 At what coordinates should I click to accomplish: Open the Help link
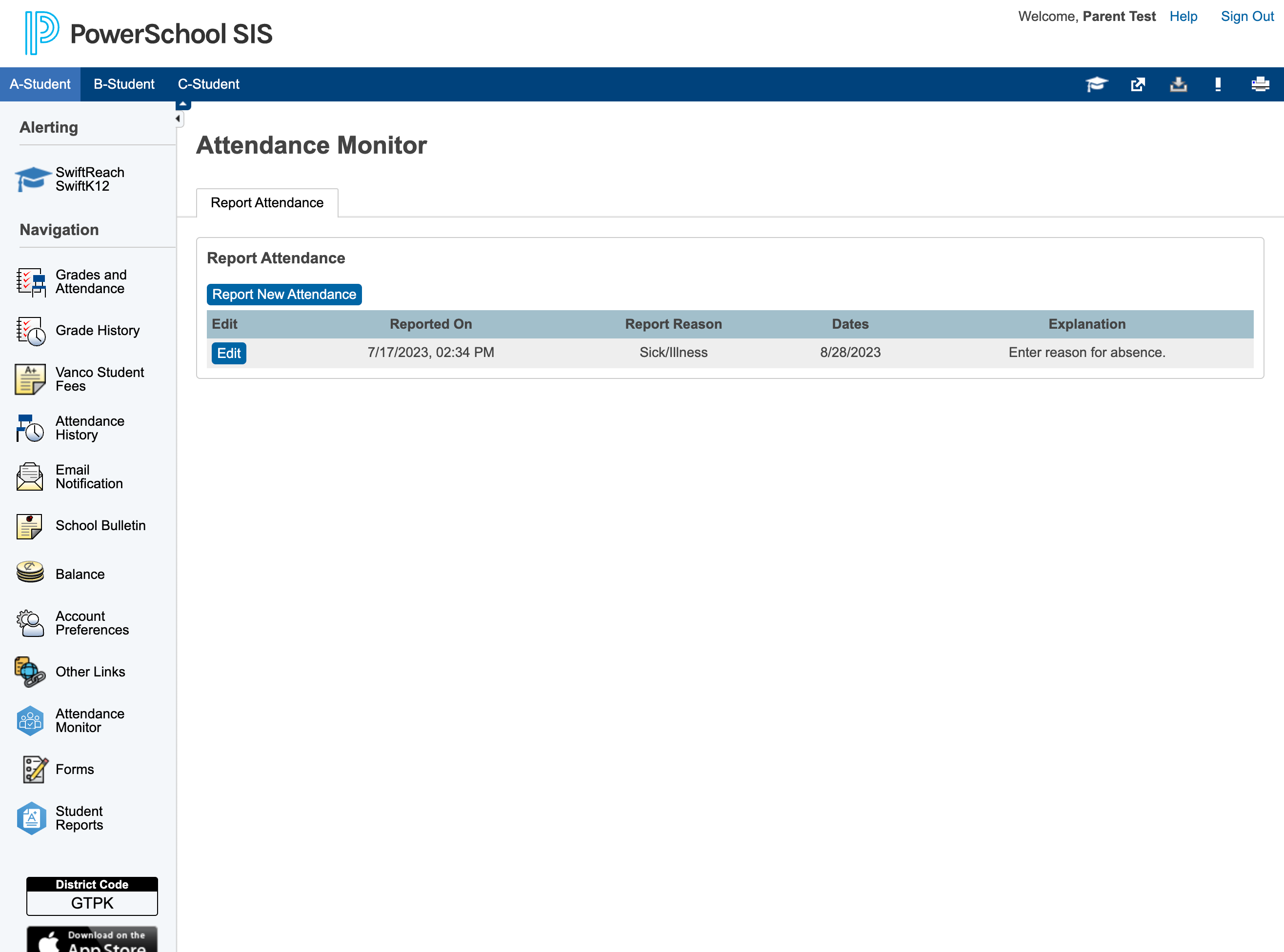coord(1183,16)
